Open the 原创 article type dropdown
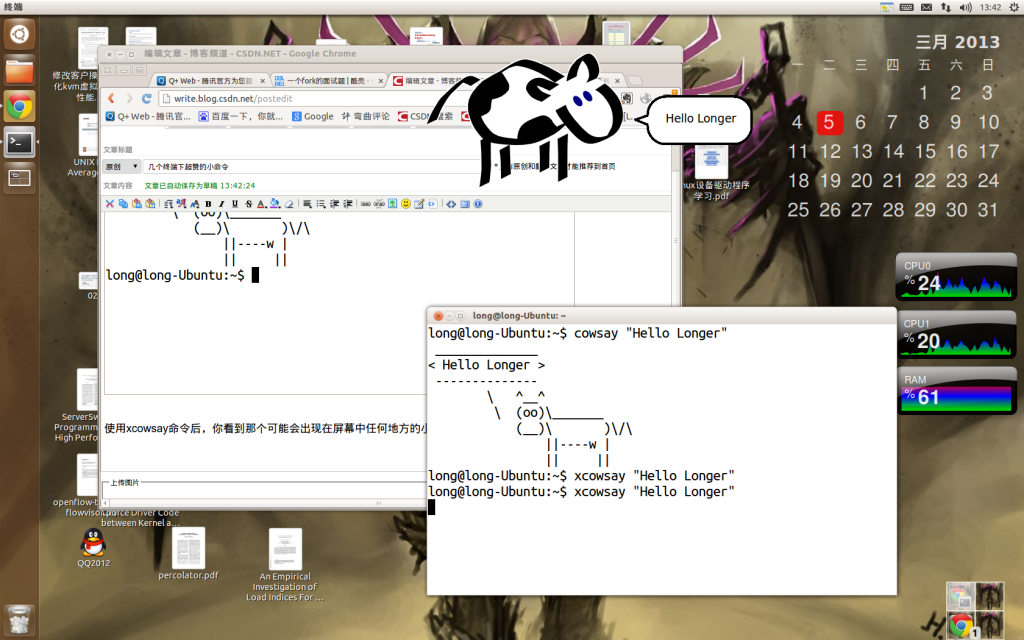Image resolution: width=1024 pixels, height=640 pixels. 123,165
